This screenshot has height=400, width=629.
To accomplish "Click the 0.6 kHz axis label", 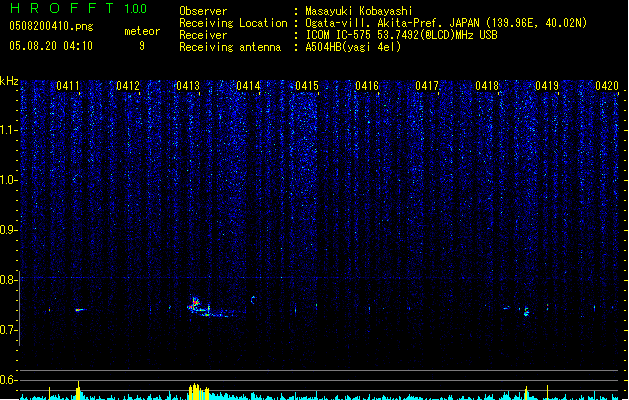I will [8, 380].
